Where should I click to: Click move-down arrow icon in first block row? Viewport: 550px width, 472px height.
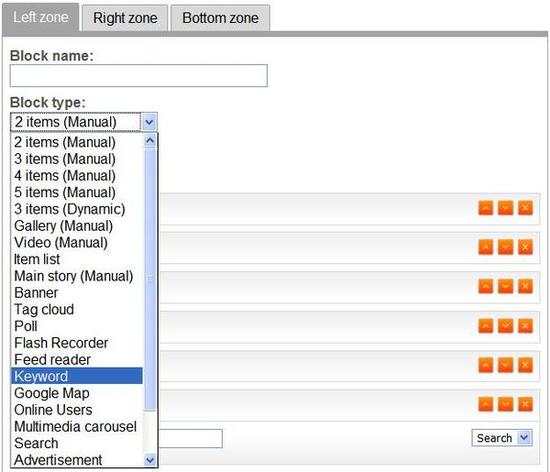pyautogui.click(x=505, y=208)
